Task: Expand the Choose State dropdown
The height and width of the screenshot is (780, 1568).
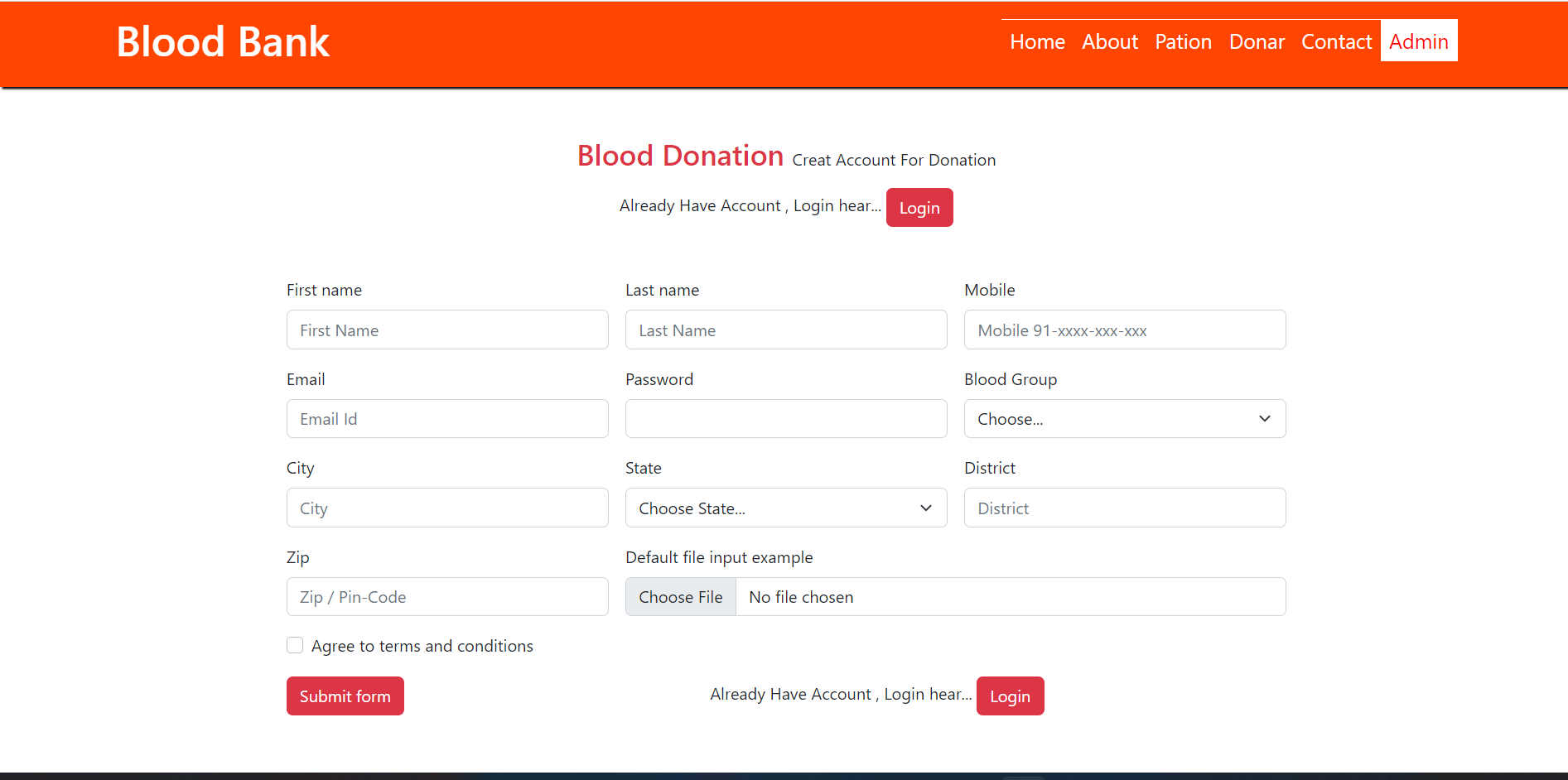Action: 785,508
